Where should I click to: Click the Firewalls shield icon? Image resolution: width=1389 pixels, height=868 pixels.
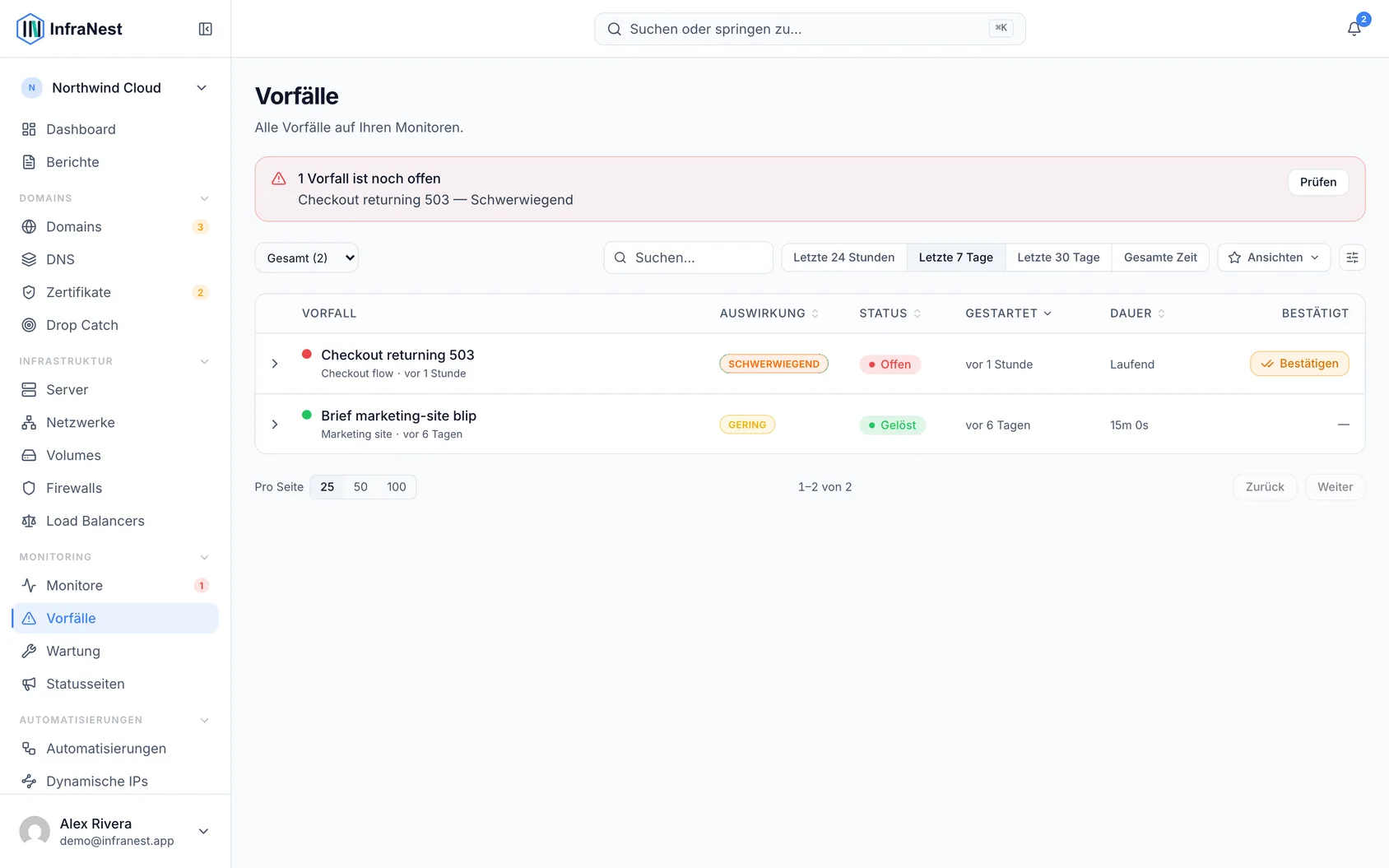pos(29,488)
